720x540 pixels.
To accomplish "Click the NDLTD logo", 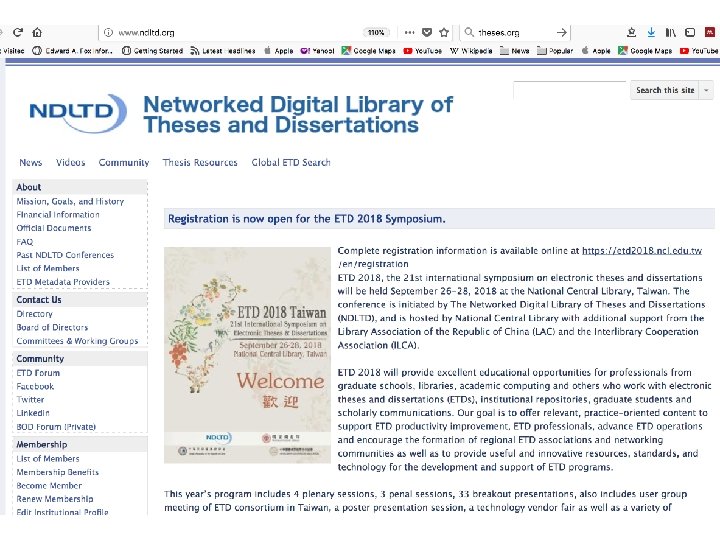I will point(78,113).
